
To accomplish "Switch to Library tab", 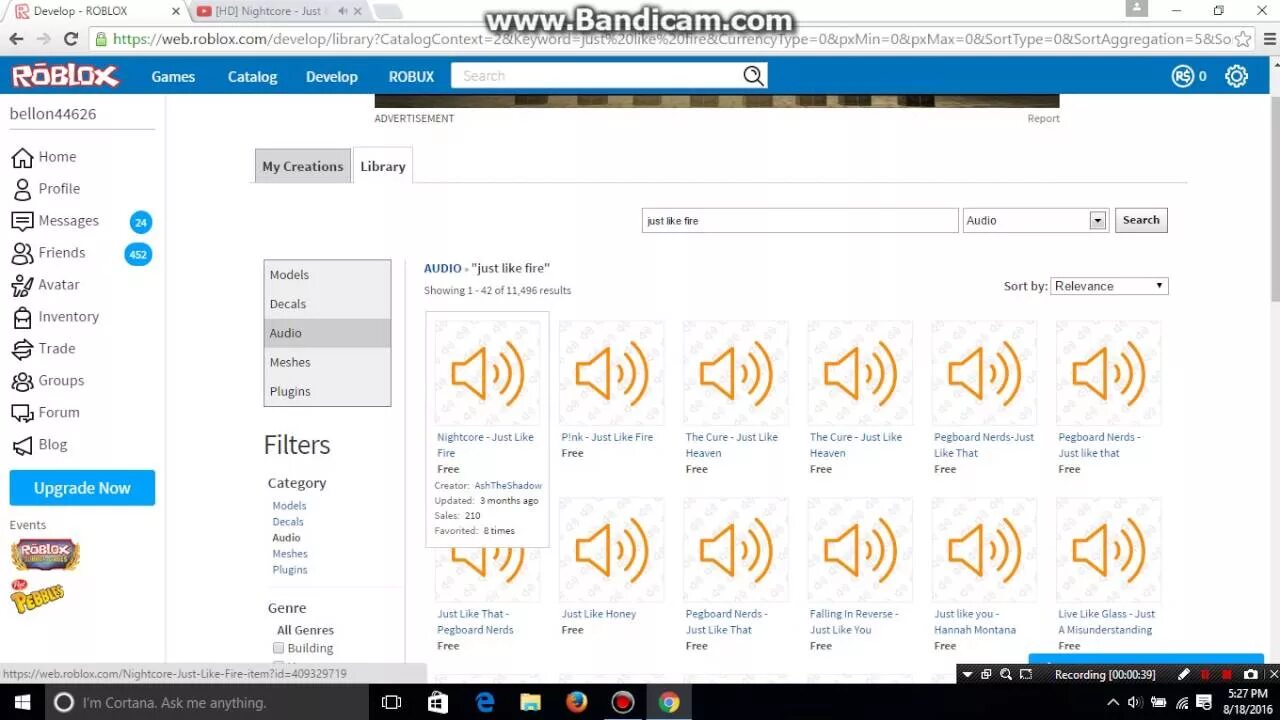I will [383, 166].
